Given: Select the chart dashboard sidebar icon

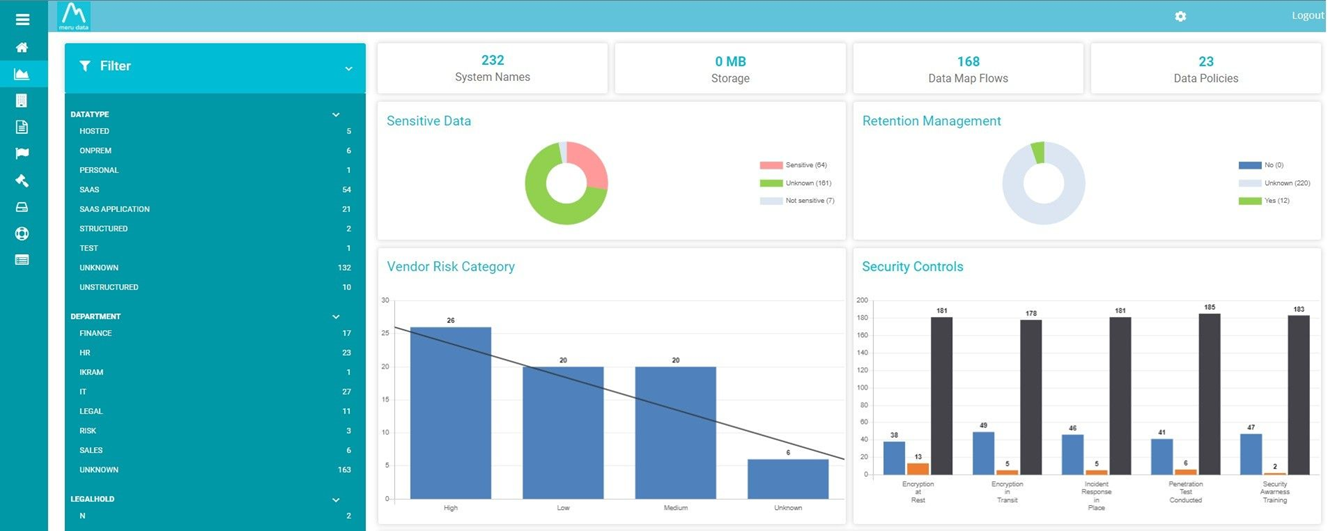Looking at the screenshot, I should pyautogui.click(x=22, y=74).
